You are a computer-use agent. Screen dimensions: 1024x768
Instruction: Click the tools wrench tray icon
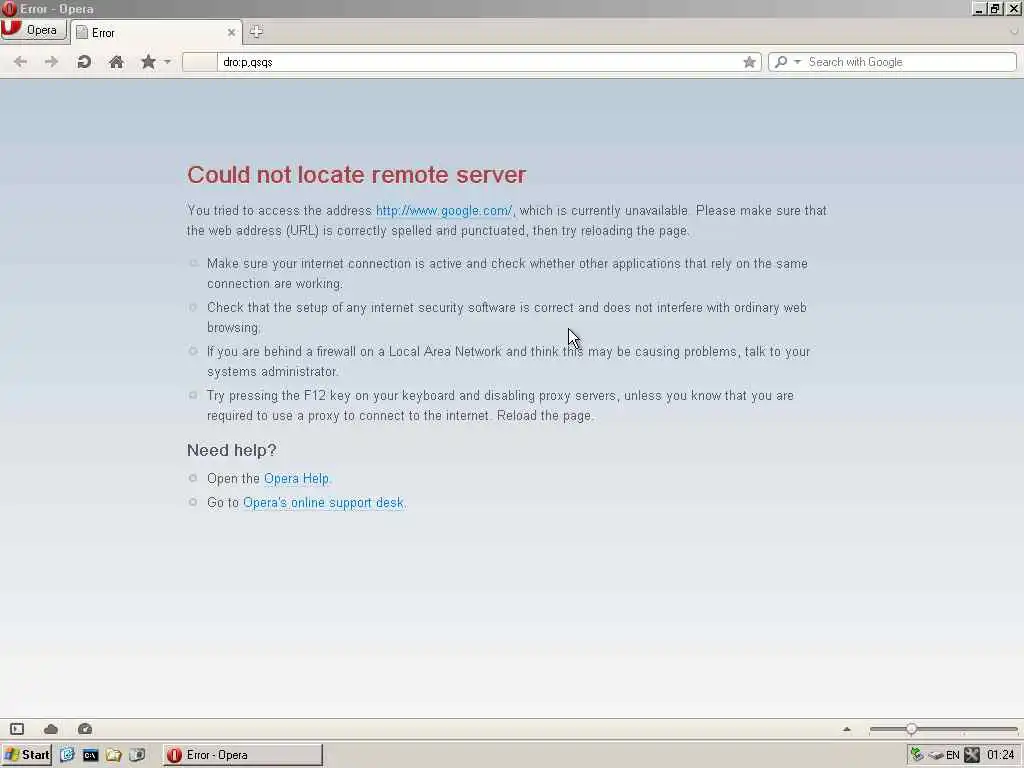pos(972,755)
